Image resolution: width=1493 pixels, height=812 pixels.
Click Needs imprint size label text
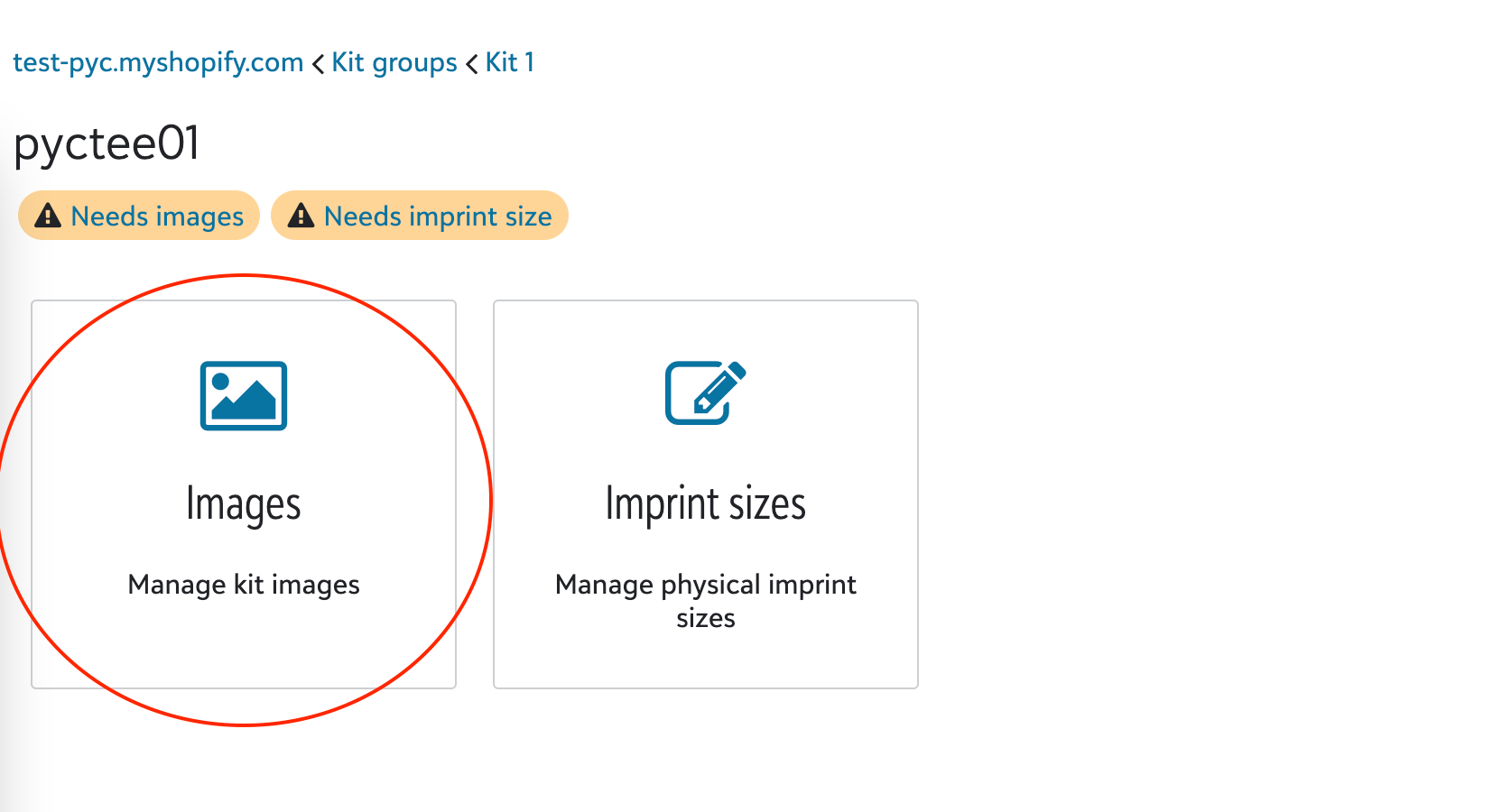click(x=438, y=217)
